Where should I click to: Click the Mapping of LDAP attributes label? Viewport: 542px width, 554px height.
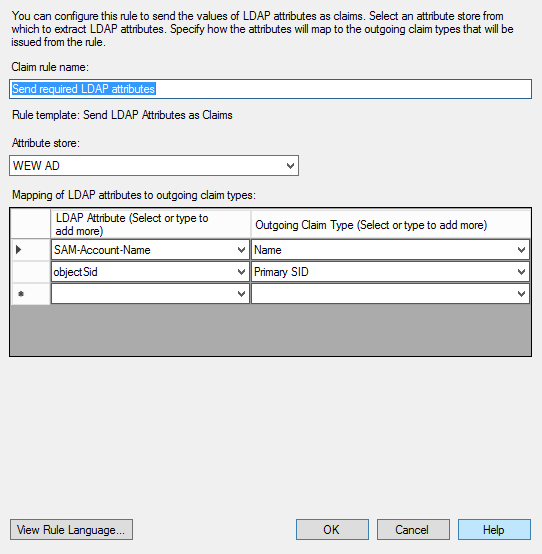[134, 195]
